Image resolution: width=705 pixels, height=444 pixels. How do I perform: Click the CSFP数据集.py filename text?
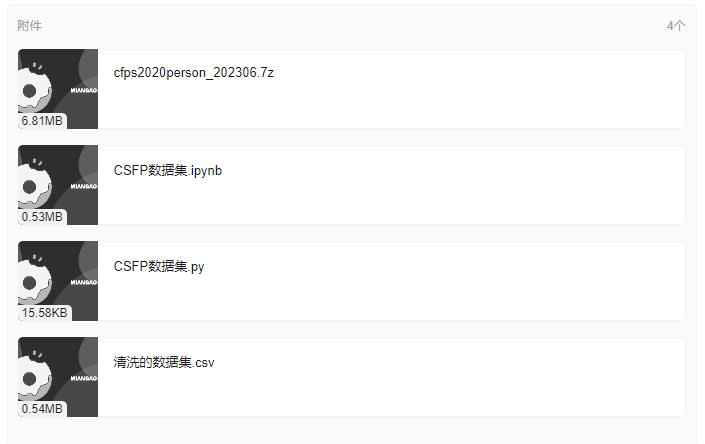pyautogui.click(x=159, y=266)
